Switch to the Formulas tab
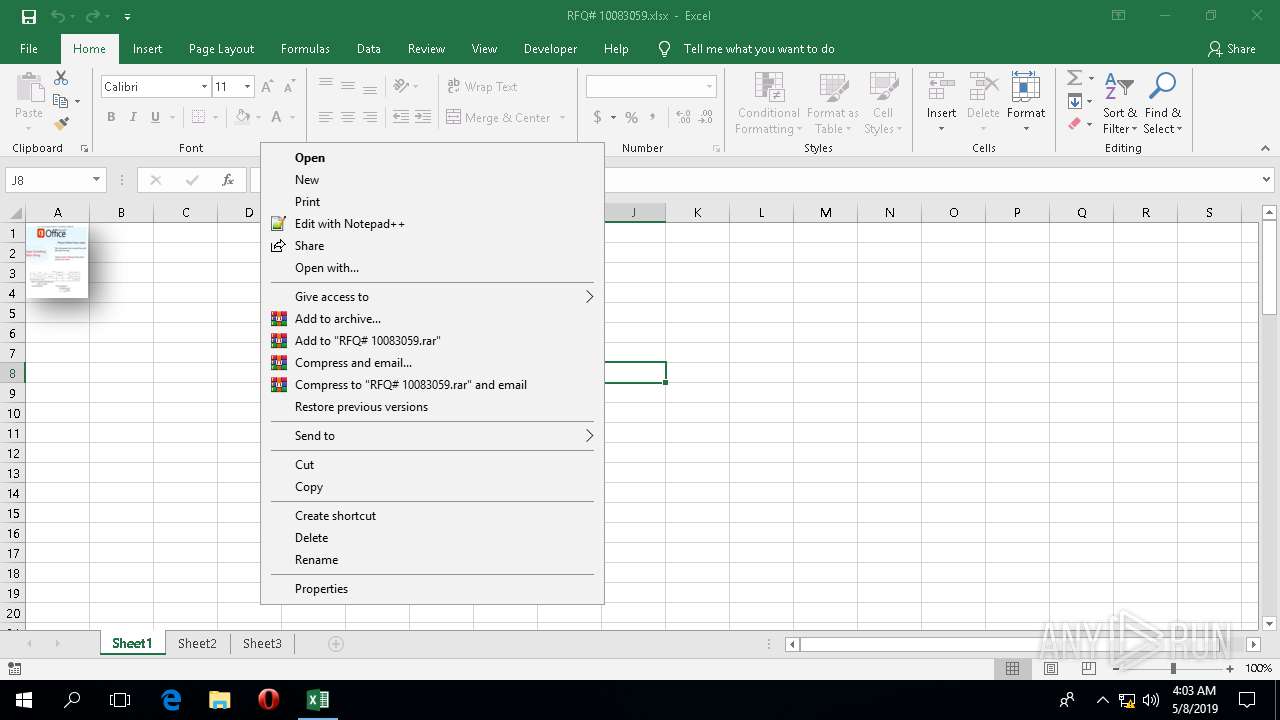 (305, 49)
